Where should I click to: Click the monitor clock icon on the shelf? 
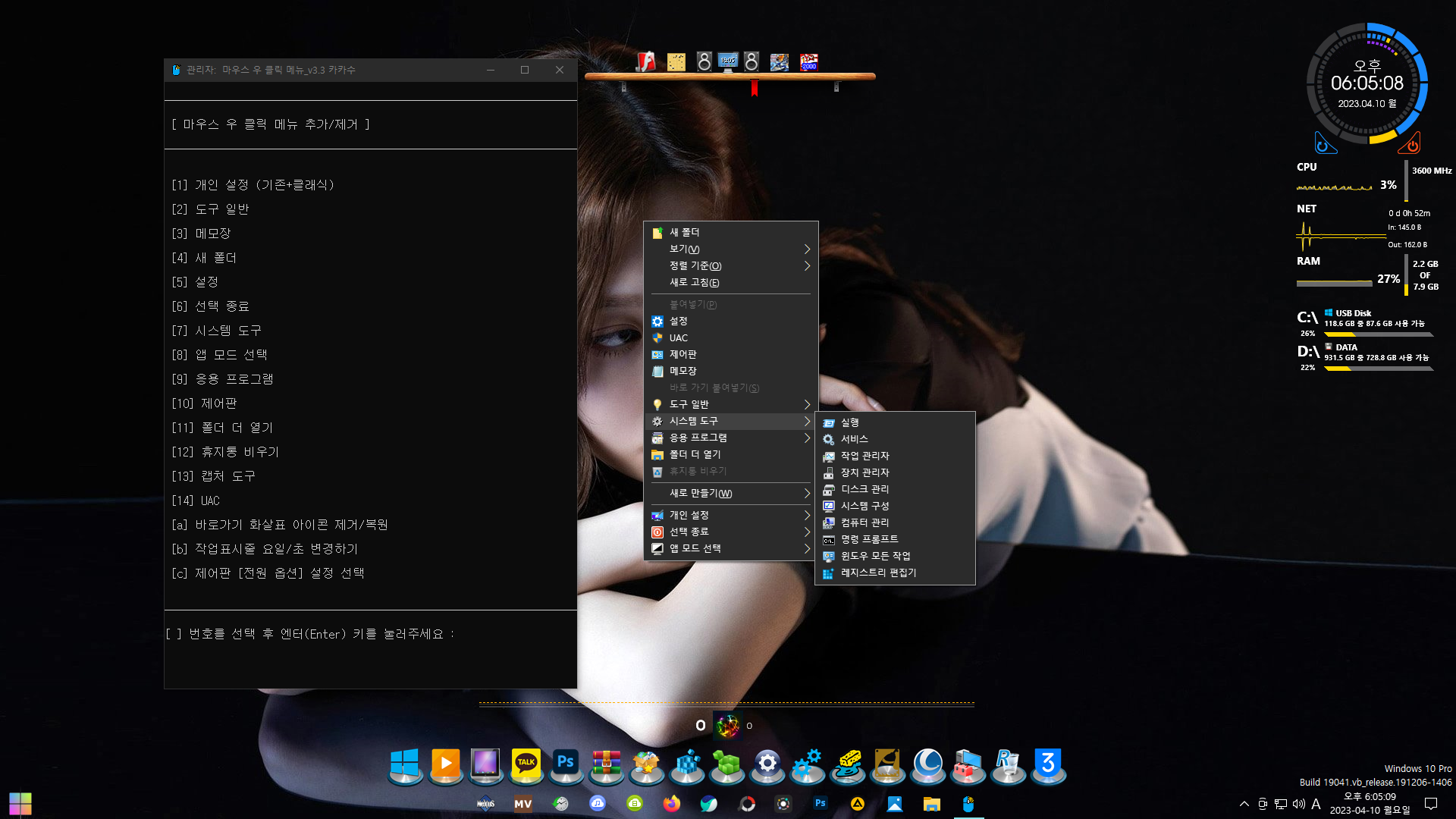[x=728, y=61]
